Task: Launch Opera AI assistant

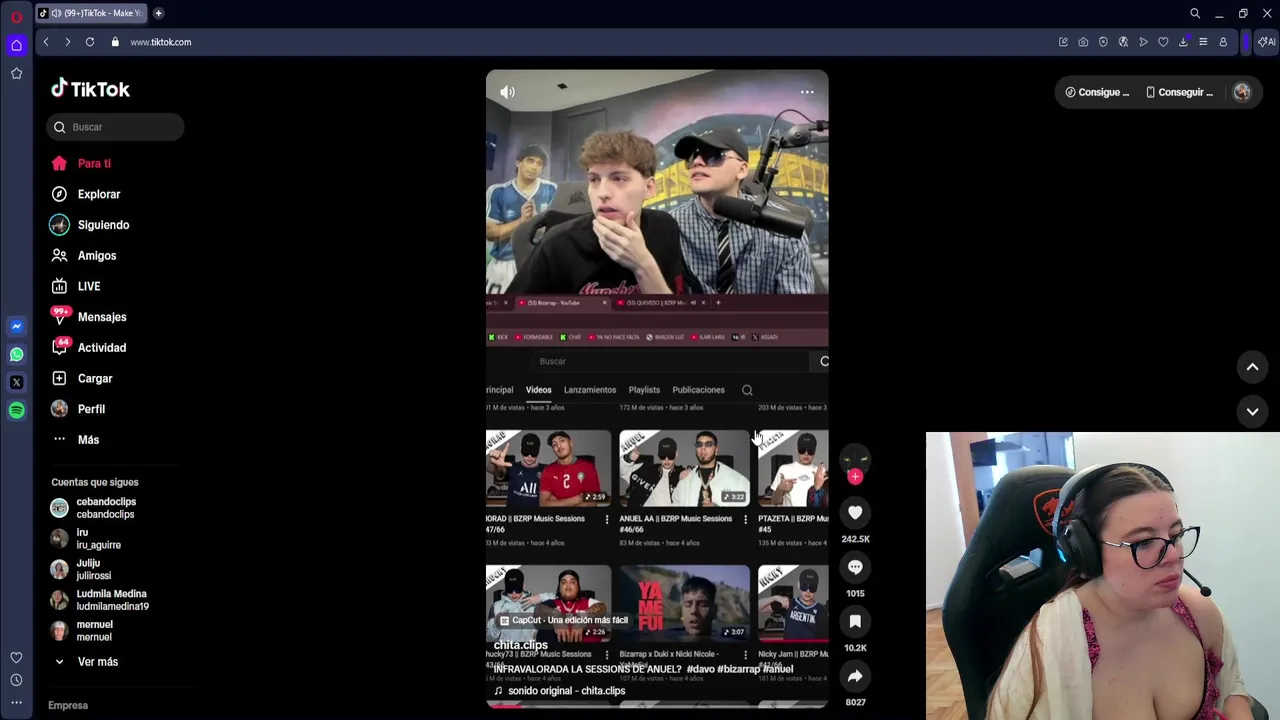Action: point(1267,42)
